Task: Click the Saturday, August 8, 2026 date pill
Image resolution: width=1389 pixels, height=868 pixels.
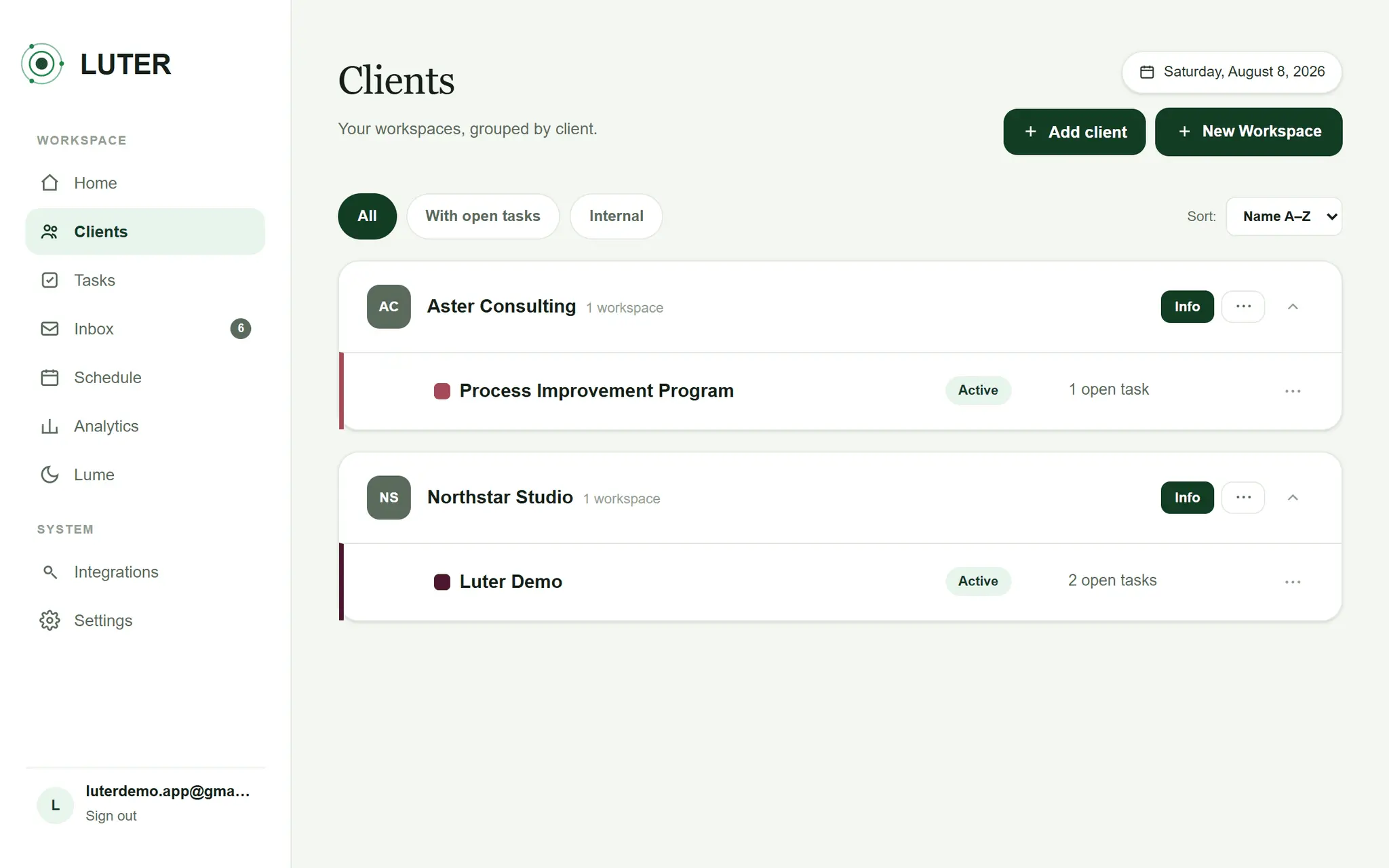Action: [x=1232, y=72]
